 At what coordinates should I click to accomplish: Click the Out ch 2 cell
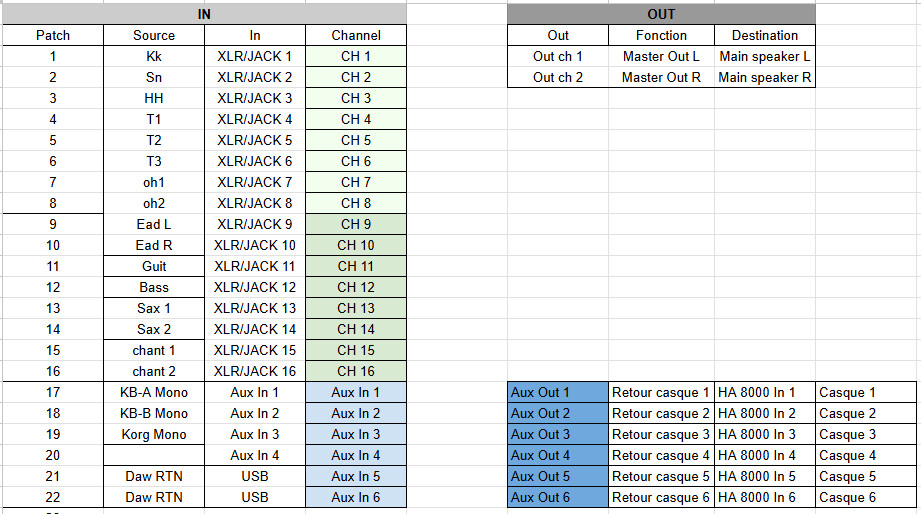[558, 77]
